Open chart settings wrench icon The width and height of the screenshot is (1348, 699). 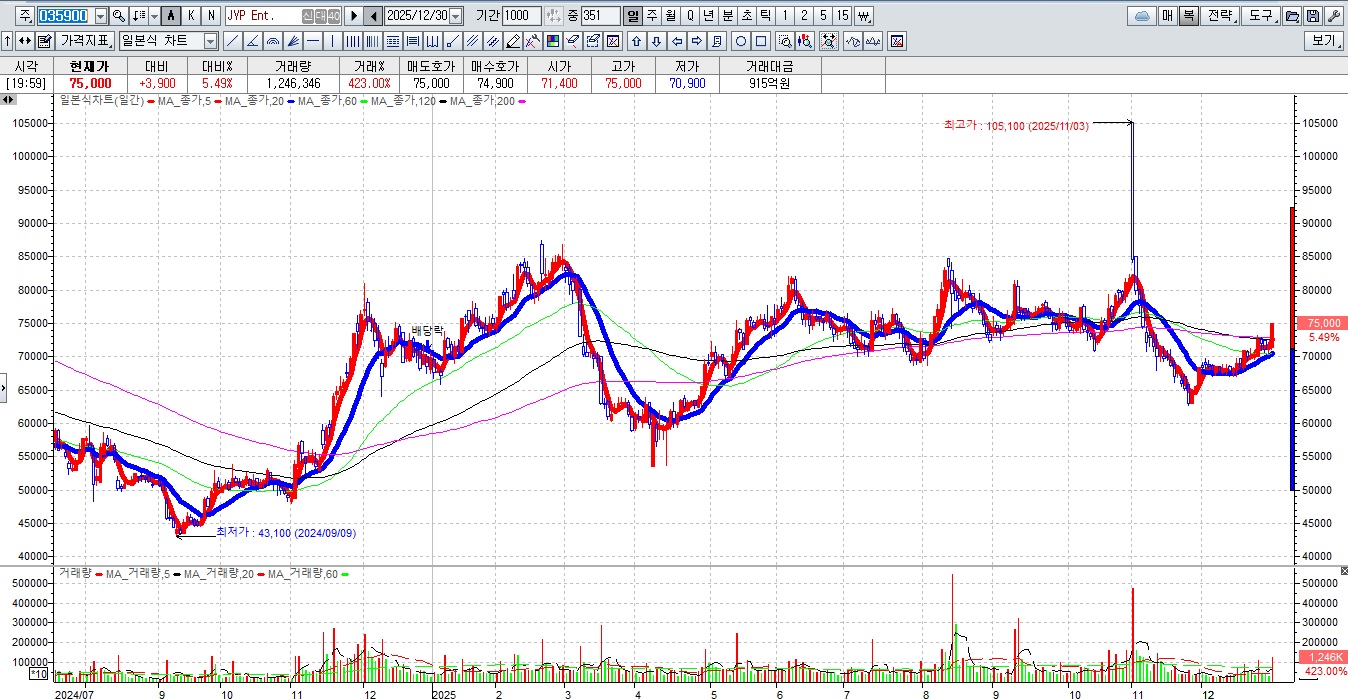pos(1334,16)
